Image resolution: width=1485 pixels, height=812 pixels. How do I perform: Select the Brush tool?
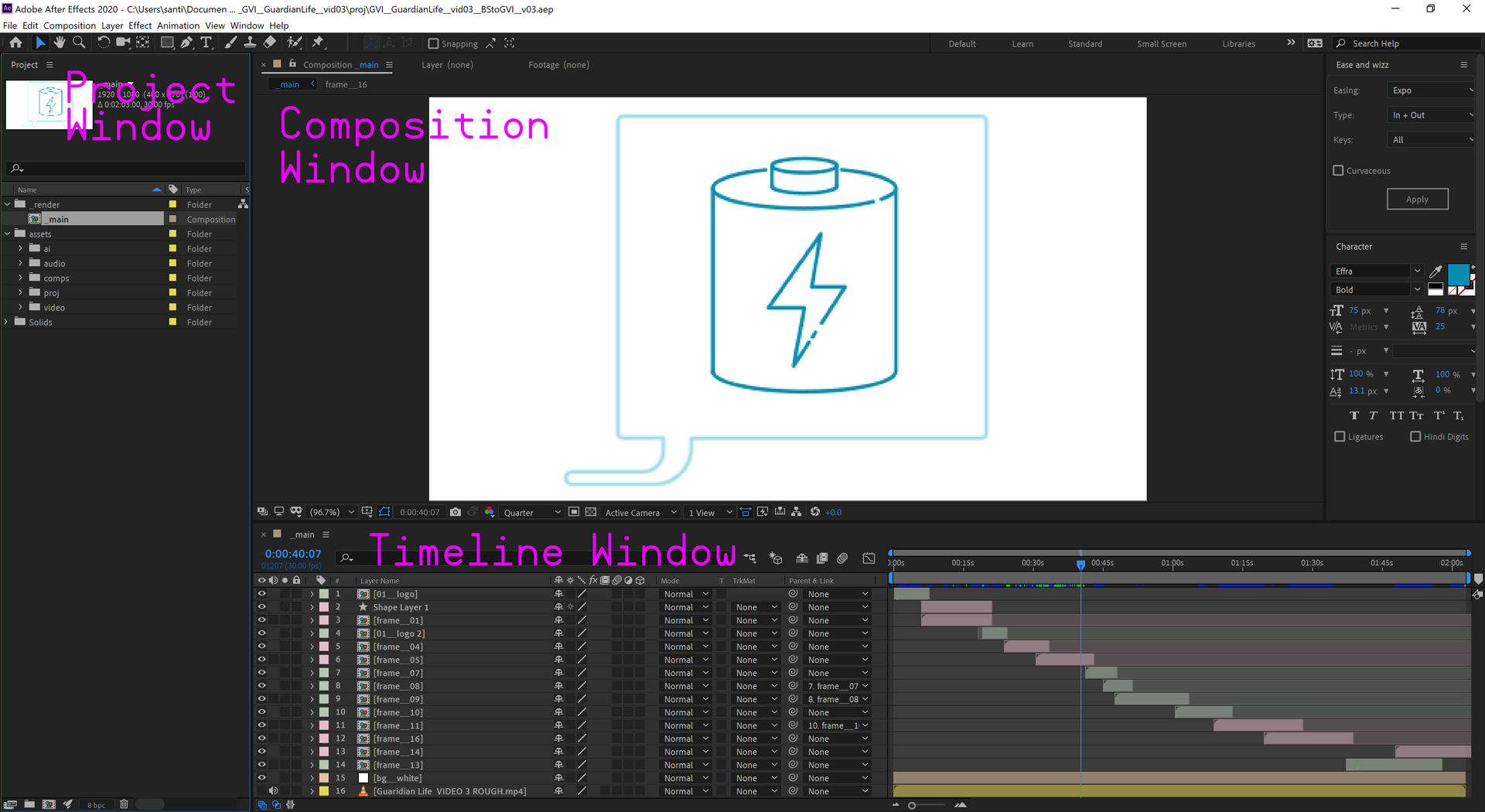[230, 43]
